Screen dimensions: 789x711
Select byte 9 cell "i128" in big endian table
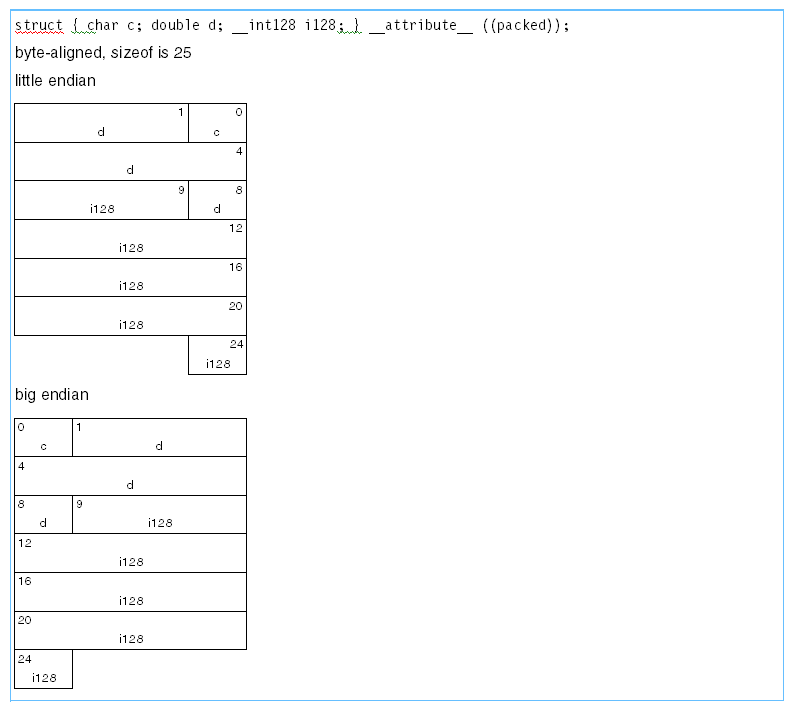click(159, 514)
